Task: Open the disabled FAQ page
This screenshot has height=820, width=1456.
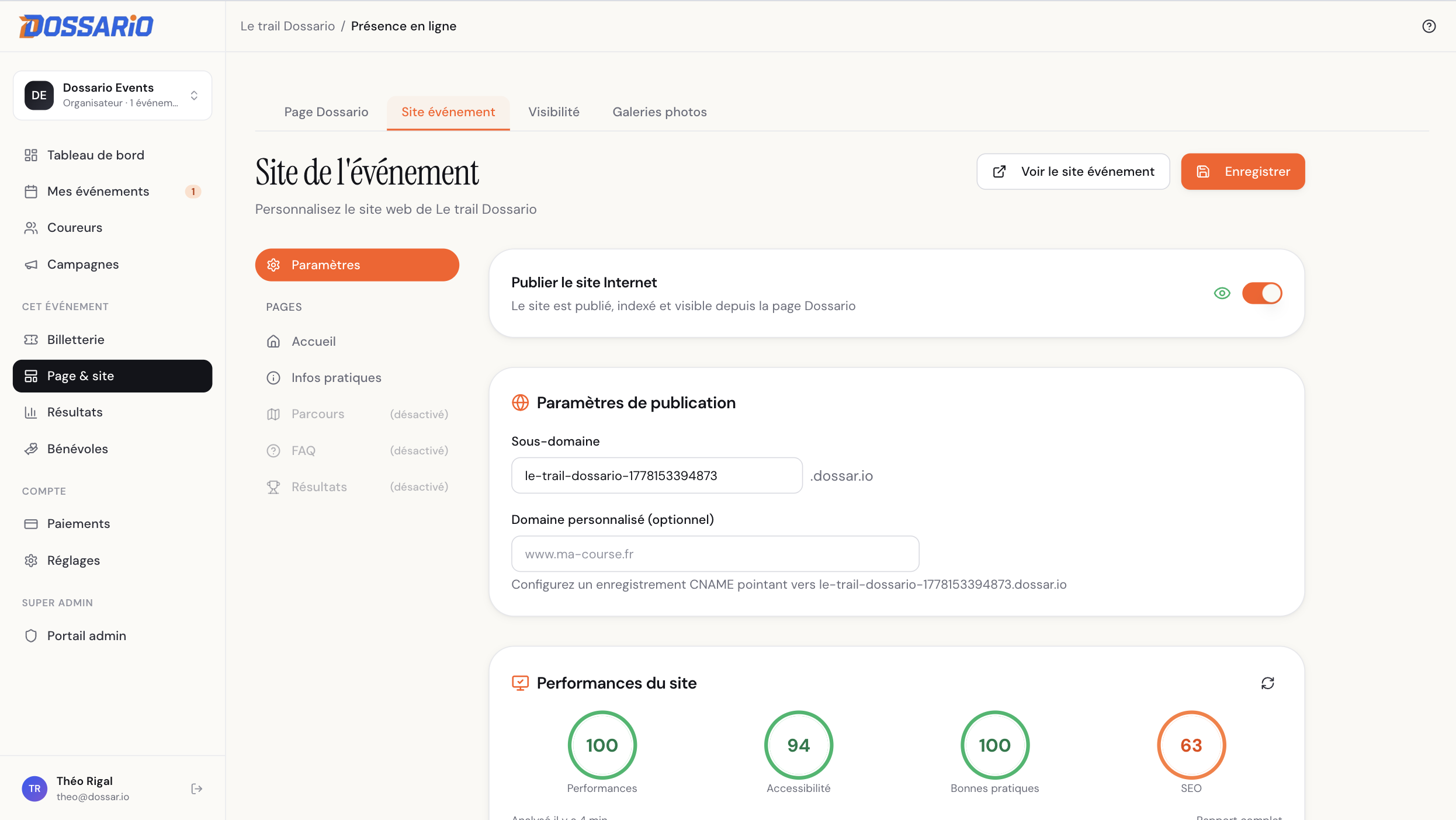Action: (357, 451)
